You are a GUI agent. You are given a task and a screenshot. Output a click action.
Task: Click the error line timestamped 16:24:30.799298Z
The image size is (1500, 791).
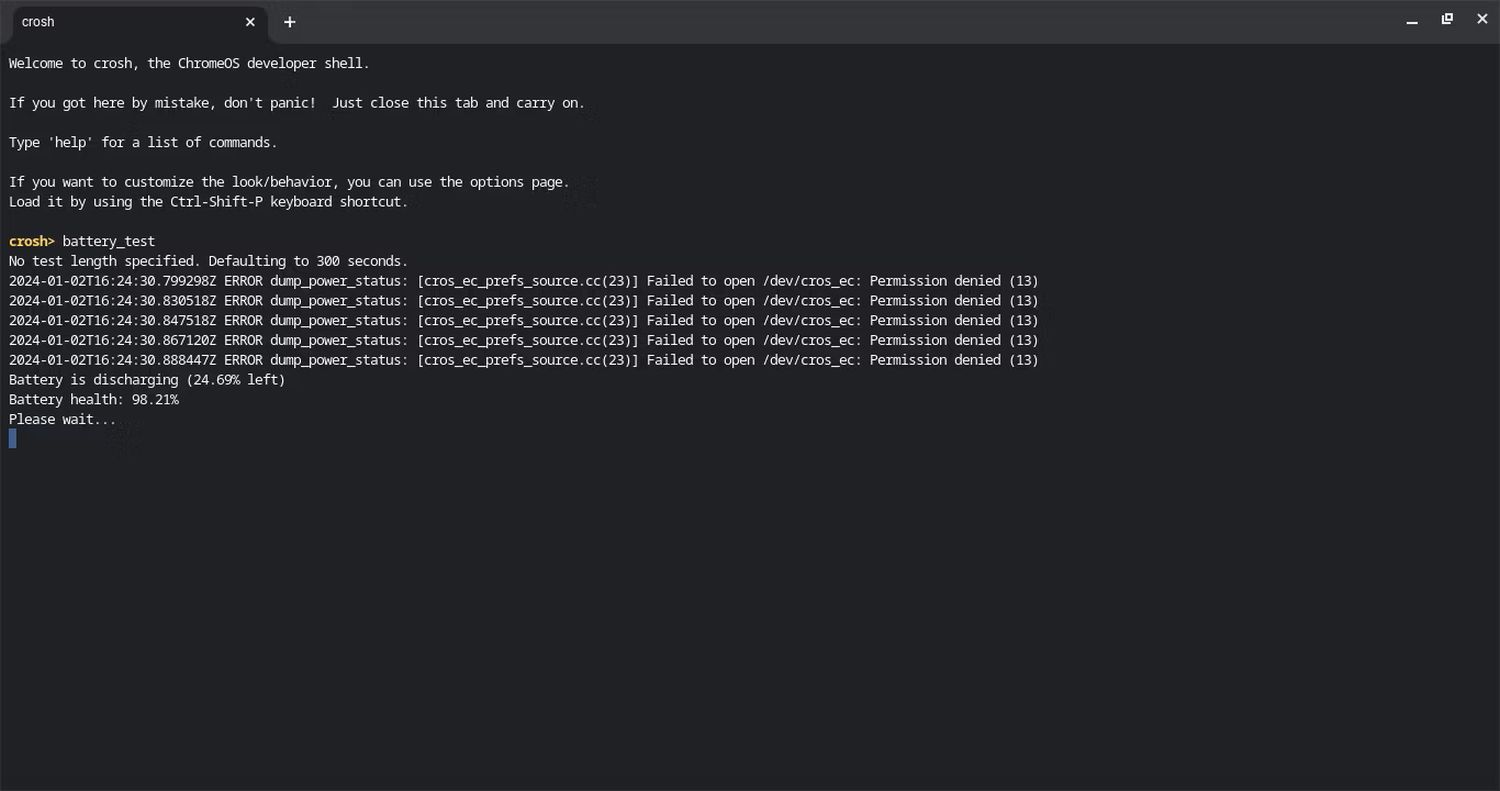pyautogui.click(x=523, y=281)
